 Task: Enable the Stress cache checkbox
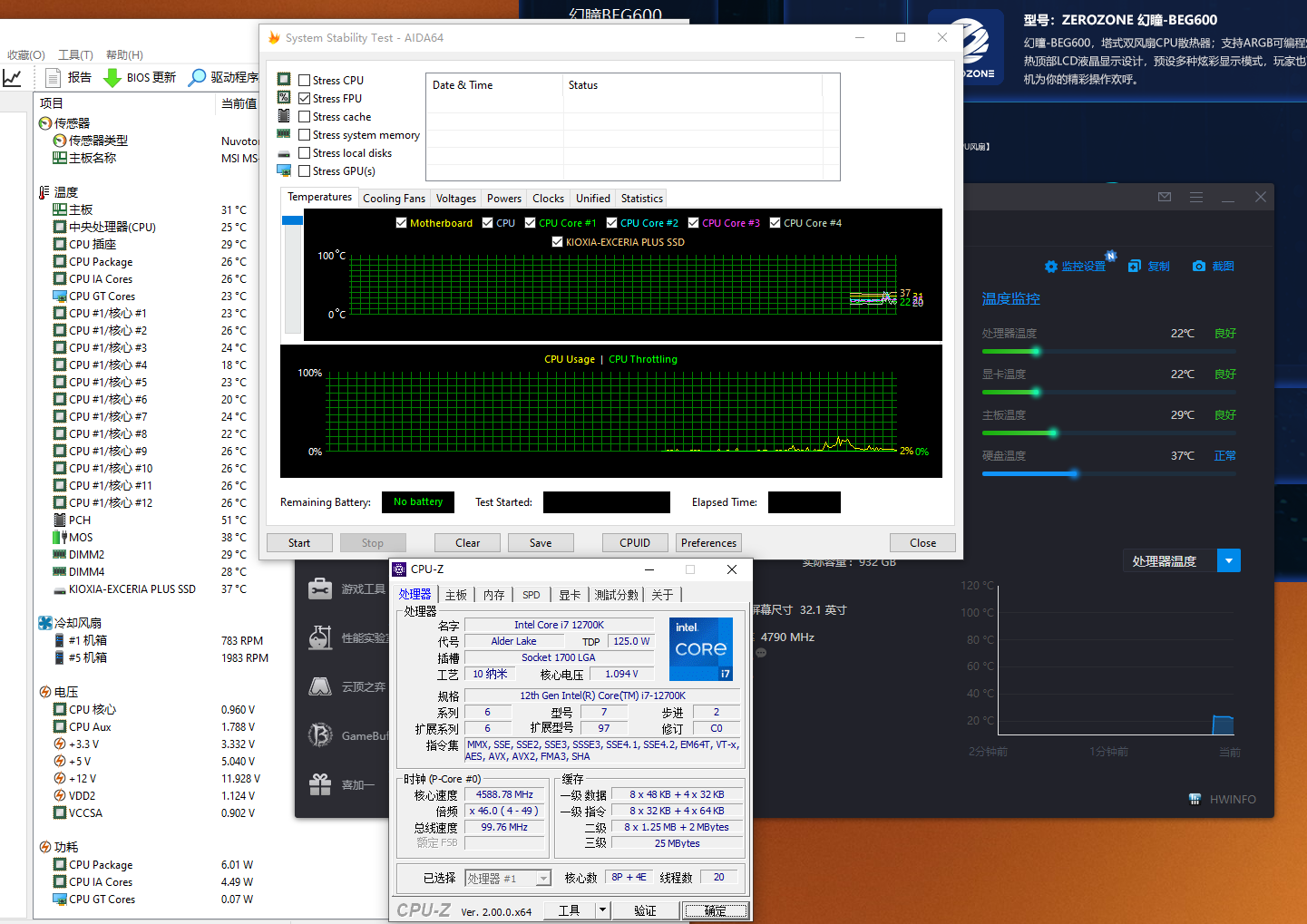point(305,117)
